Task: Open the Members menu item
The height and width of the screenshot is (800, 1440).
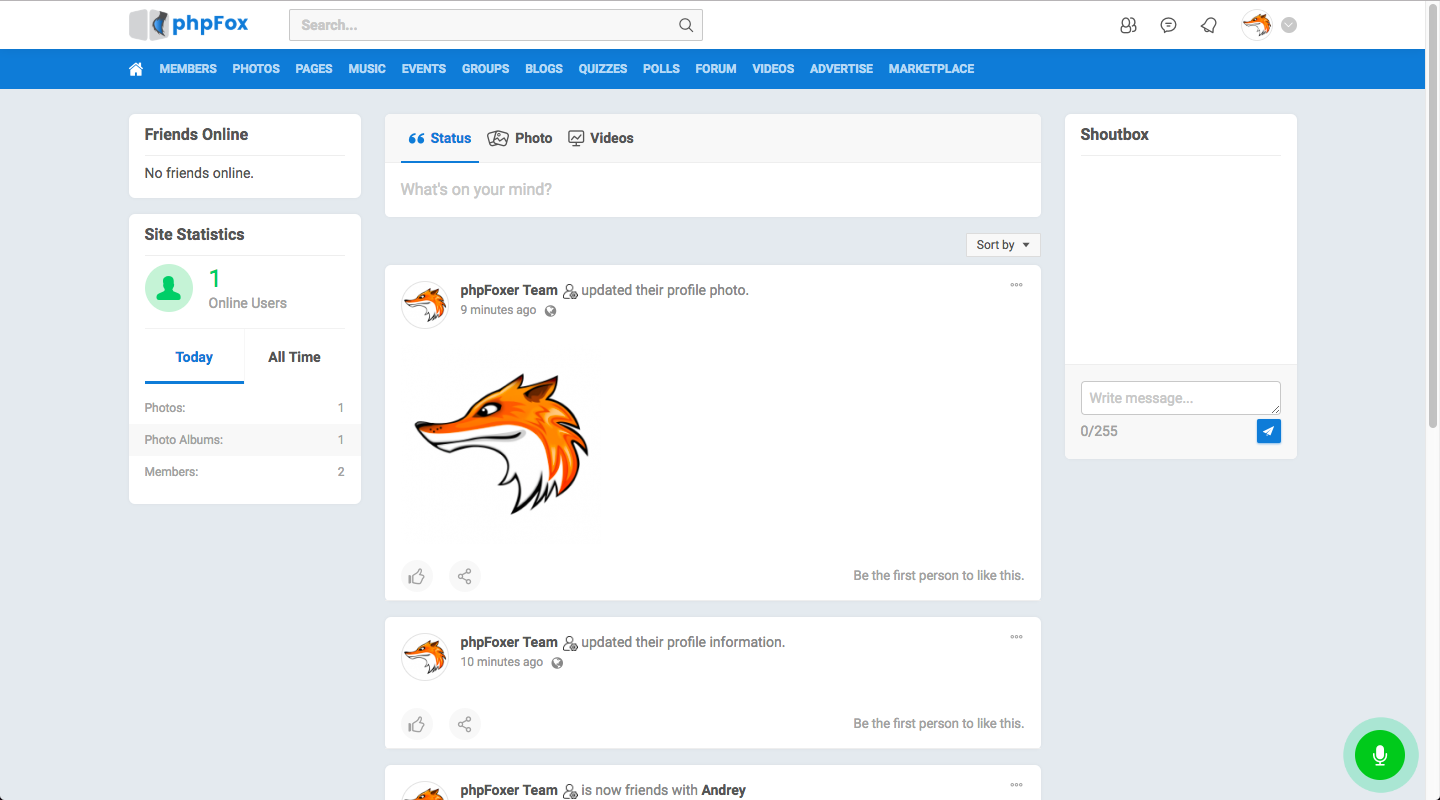Action: pos(188,69)
